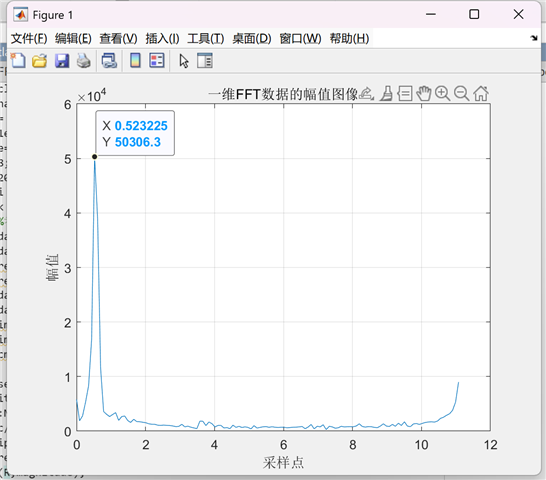Click the Link Plot toolbar icon
546x480 pixels.
click(109, 61)
